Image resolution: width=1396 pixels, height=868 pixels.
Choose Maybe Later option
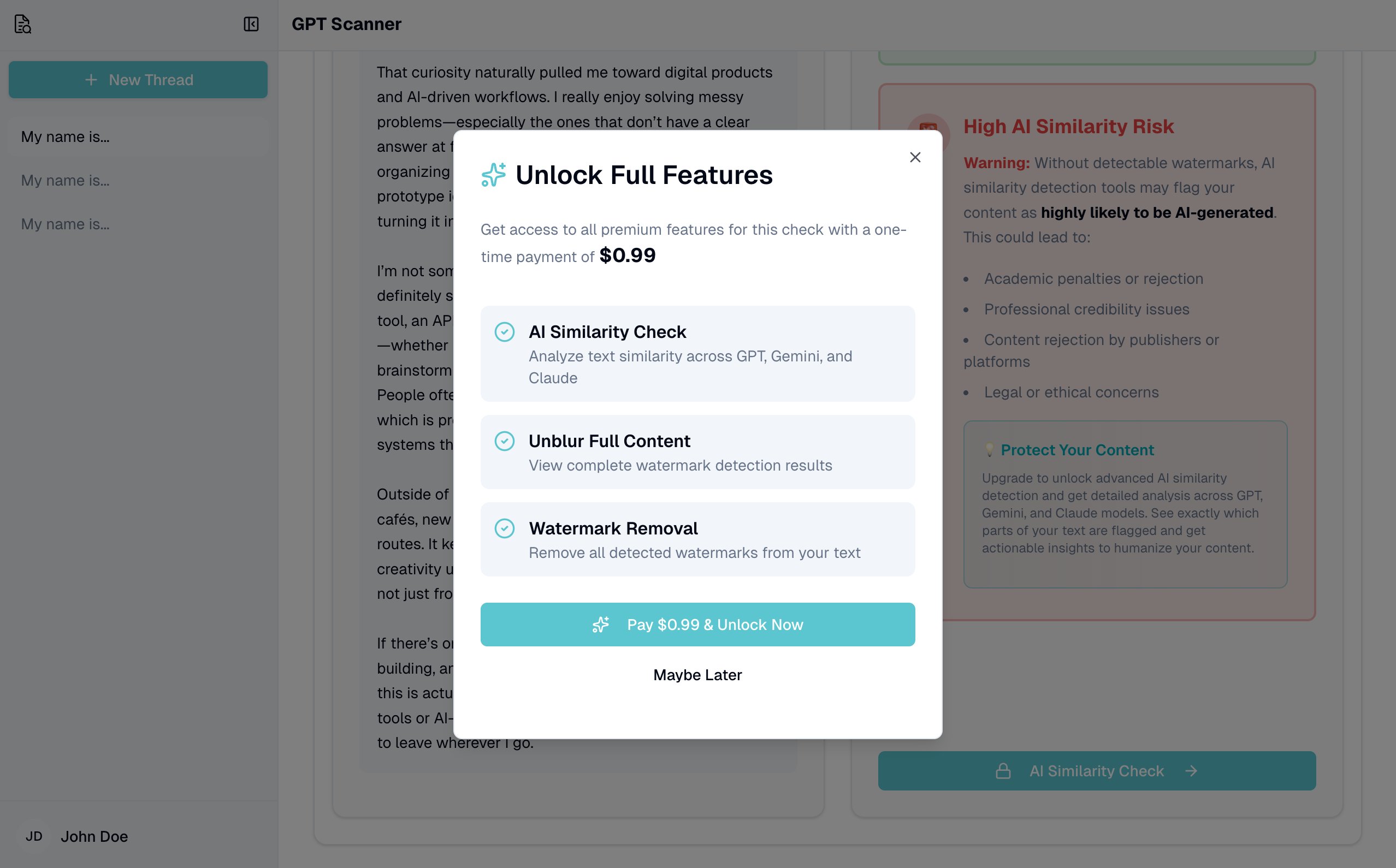pyautogui.click(x=697, y=675)
